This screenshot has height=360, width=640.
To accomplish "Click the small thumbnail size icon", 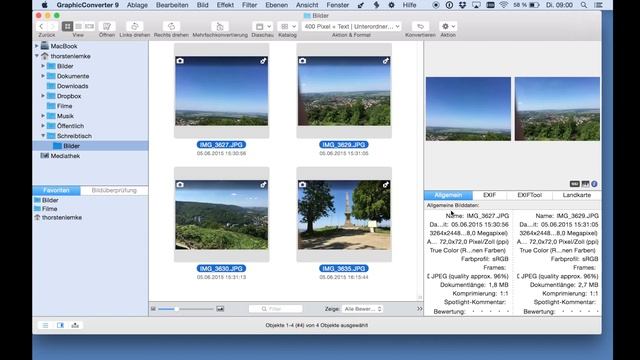I will 153,309.
